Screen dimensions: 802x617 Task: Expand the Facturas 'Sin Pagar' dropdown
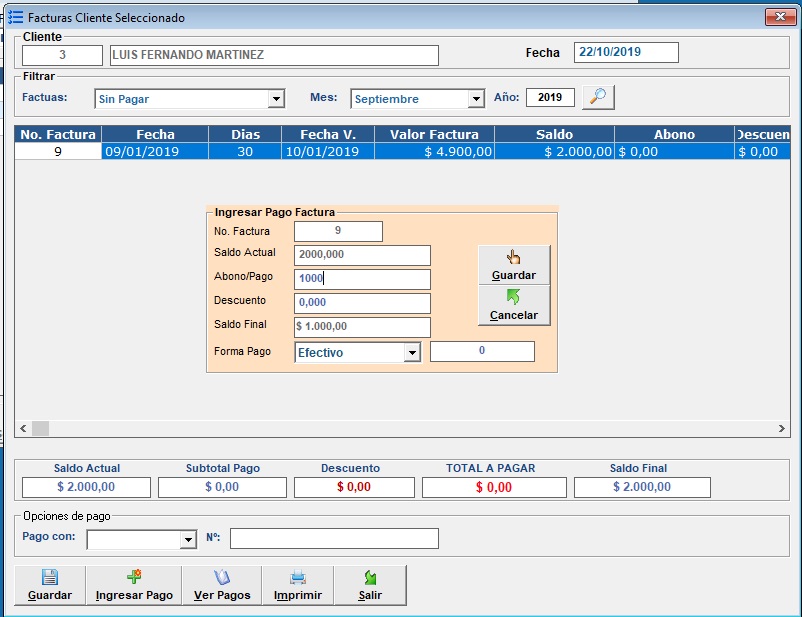click(x=276, y=99)
